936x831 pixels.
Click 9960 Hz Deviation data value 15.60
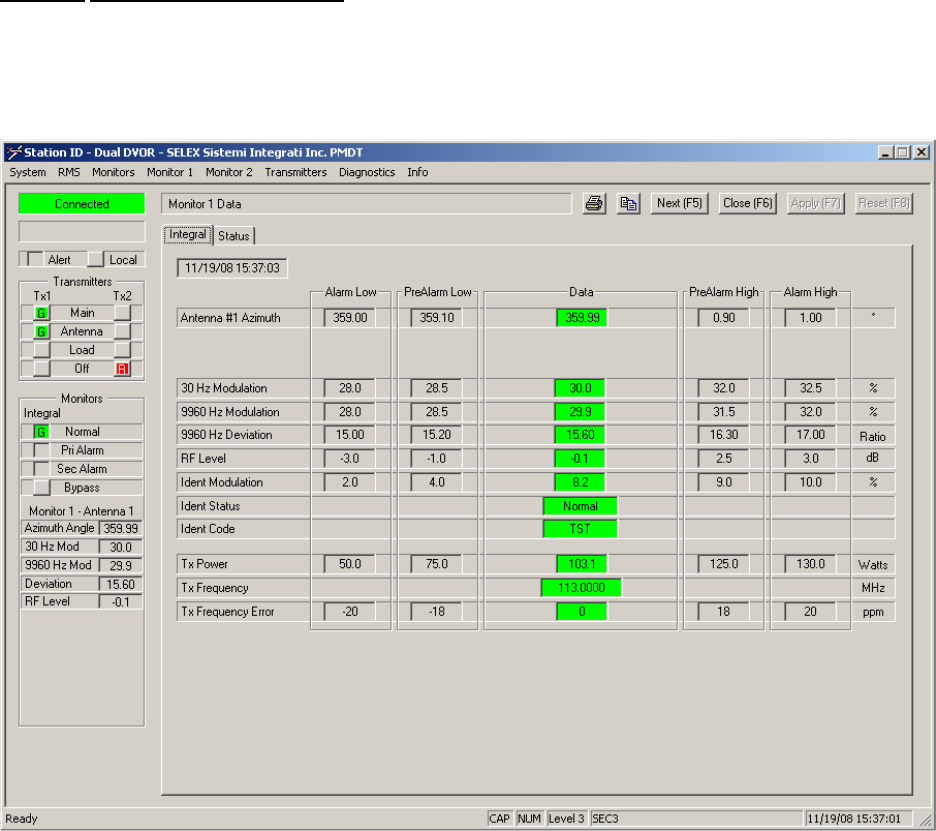[x=580, y=435]
